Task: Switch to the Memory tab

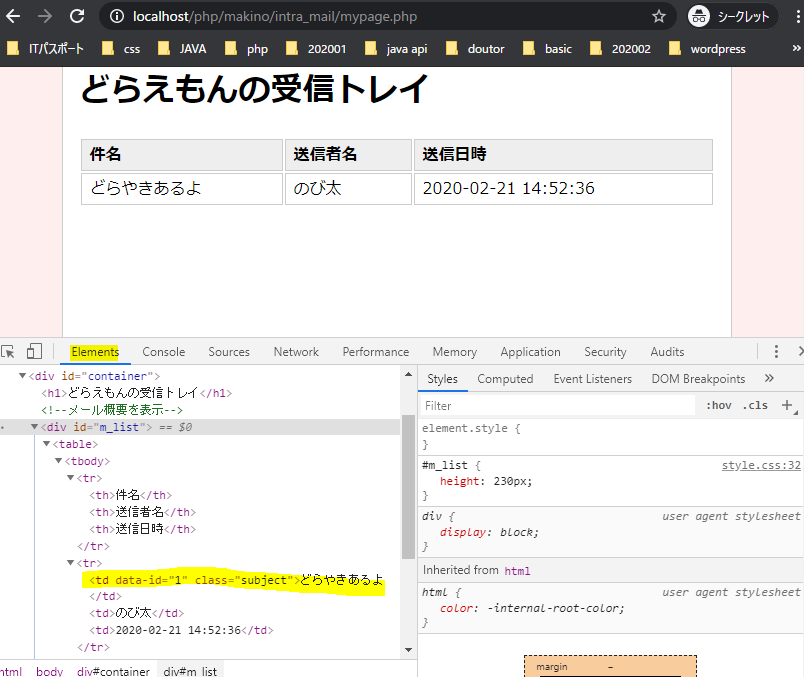Action: (x=455, y=352)
